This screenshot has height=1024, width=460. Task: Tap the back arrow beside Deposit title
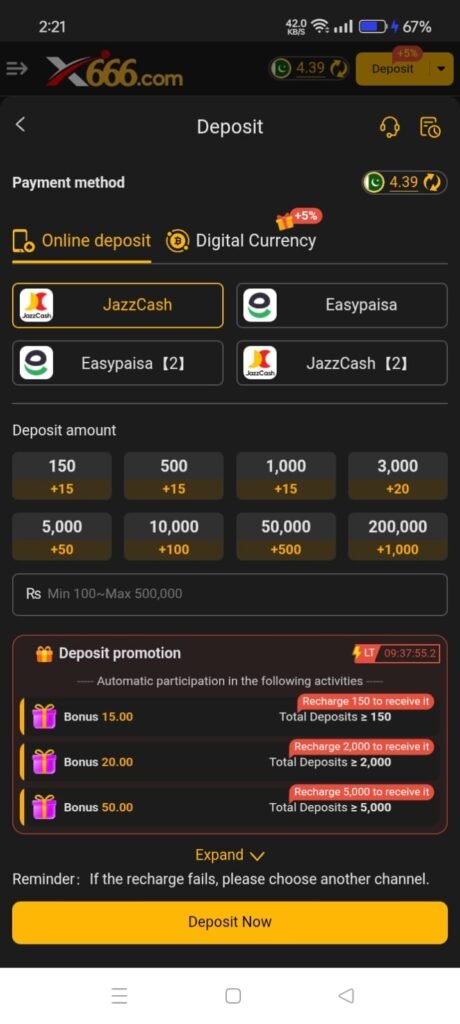20,124
